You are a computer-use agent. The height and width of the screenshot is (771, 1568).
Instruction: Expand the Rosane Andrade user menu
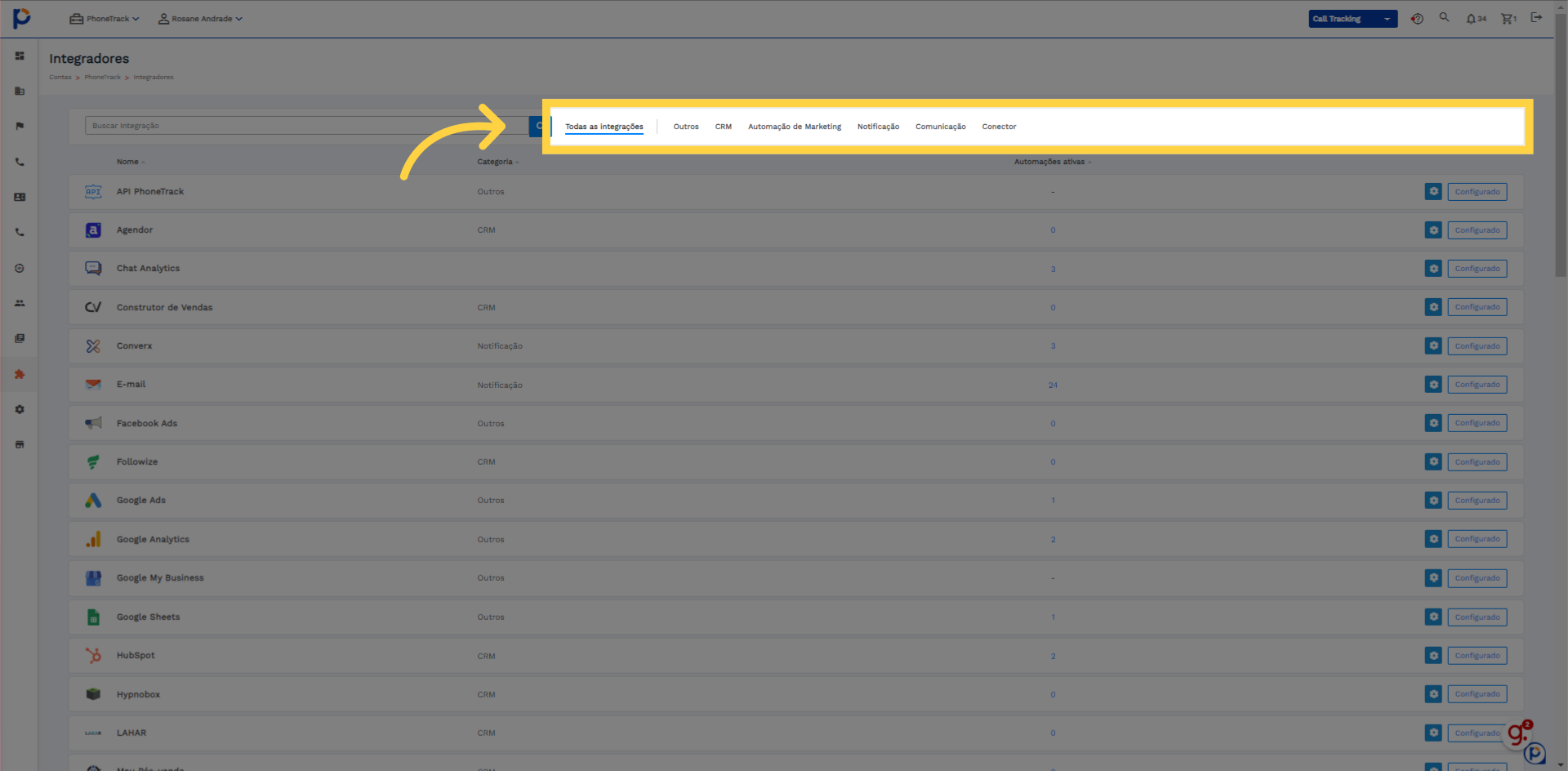click(200, 19)
